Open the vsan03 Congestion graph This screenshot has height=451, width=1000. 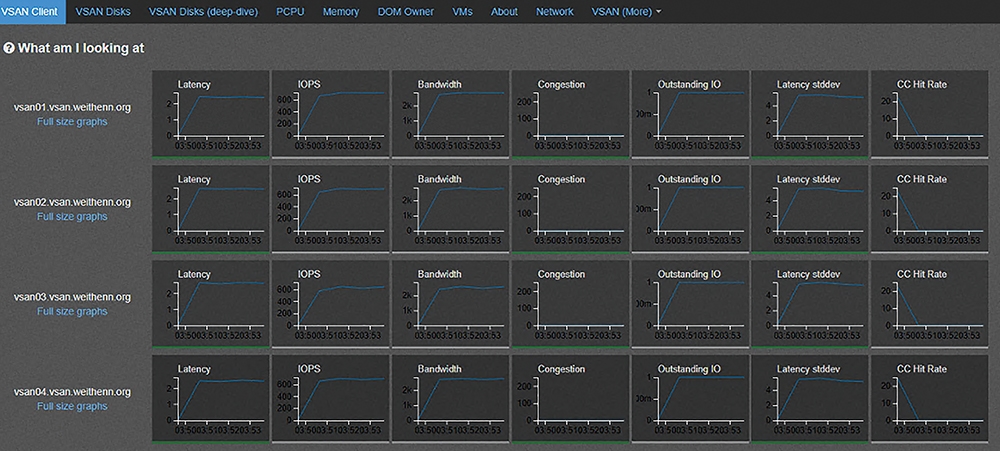(x=570, y=304)
